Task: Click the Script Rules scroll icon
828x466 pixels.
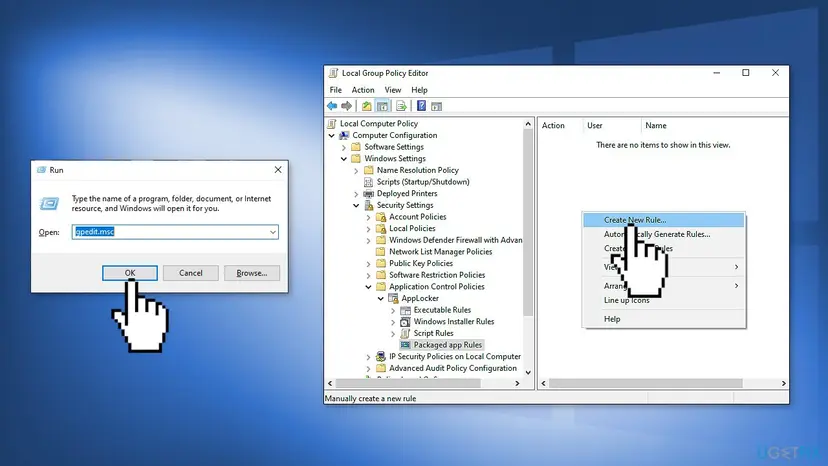Action: click(405, 333)
